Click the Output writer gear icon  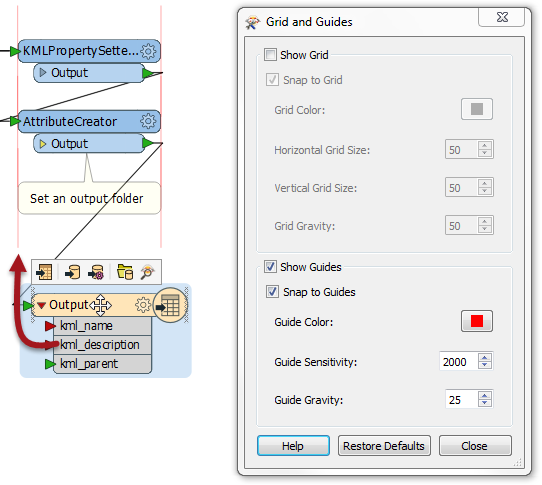pos(143,305)
